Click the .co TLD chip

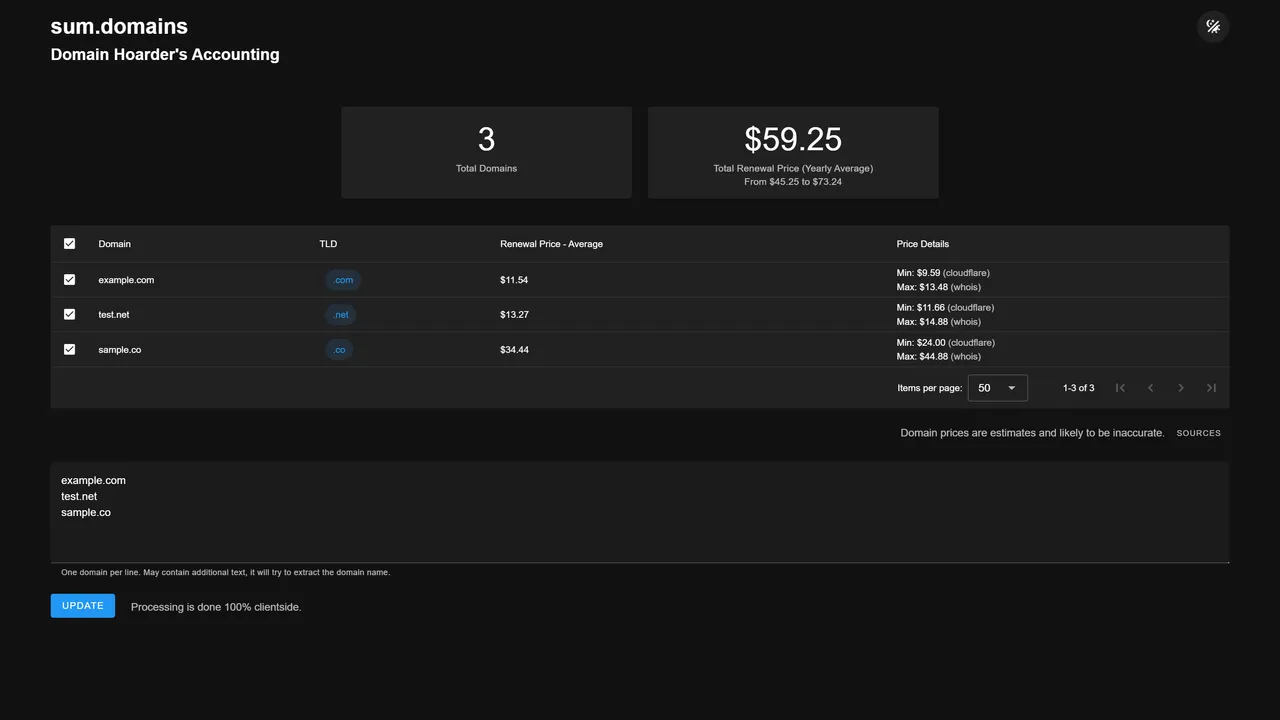click(x=339, y=350)
